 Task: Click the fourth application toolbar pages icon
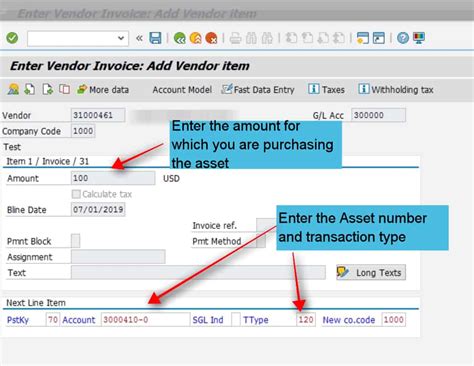pyautogui.click(x=64, y=89)
